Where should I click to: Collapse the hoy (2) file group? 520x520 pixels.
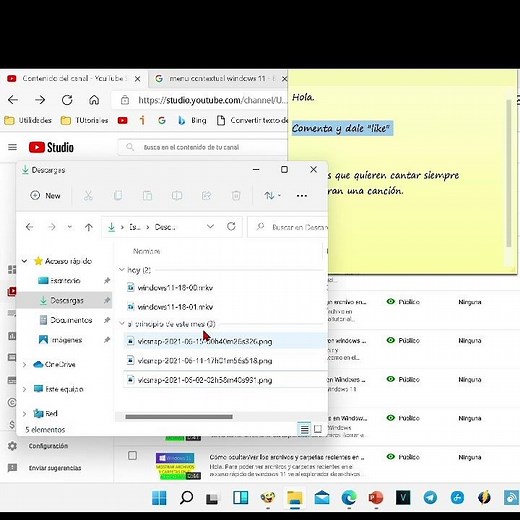coord(122,270)
